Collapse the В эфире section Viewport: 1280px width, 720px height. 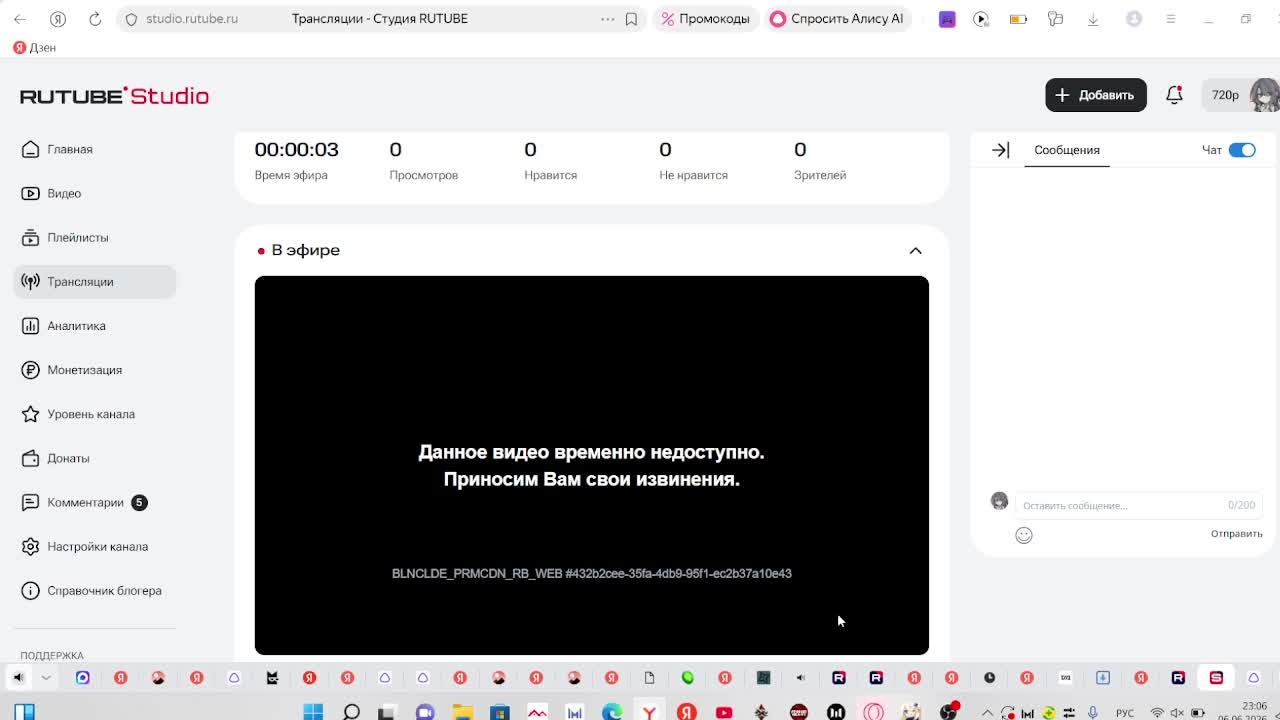pyautogui.click(x=915, y=250)
